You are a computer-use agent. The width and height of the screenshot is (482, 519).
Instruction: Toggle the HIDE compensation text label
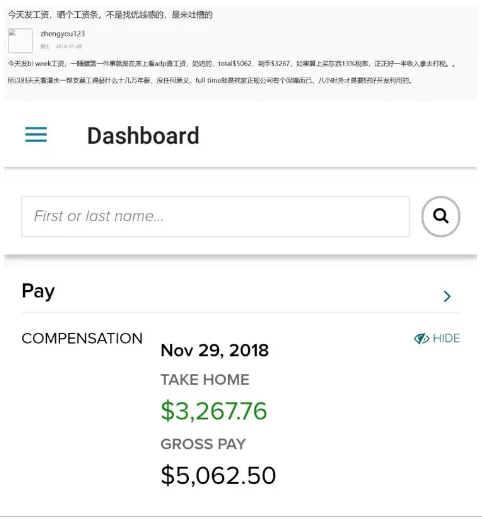446,338
